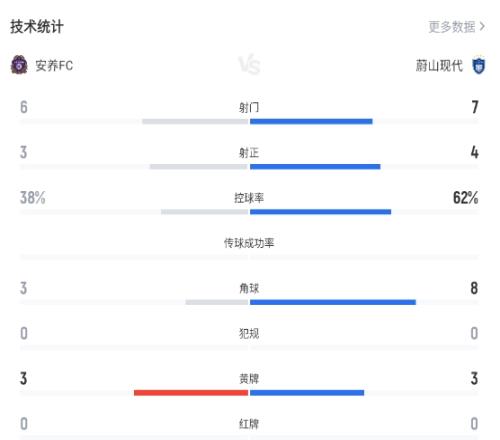Image resolution: width=500 pixels, height=440 pixels.
Task: Select the 蔚山现代 team name
Action: pyautogui.click(x=439, y=65)
